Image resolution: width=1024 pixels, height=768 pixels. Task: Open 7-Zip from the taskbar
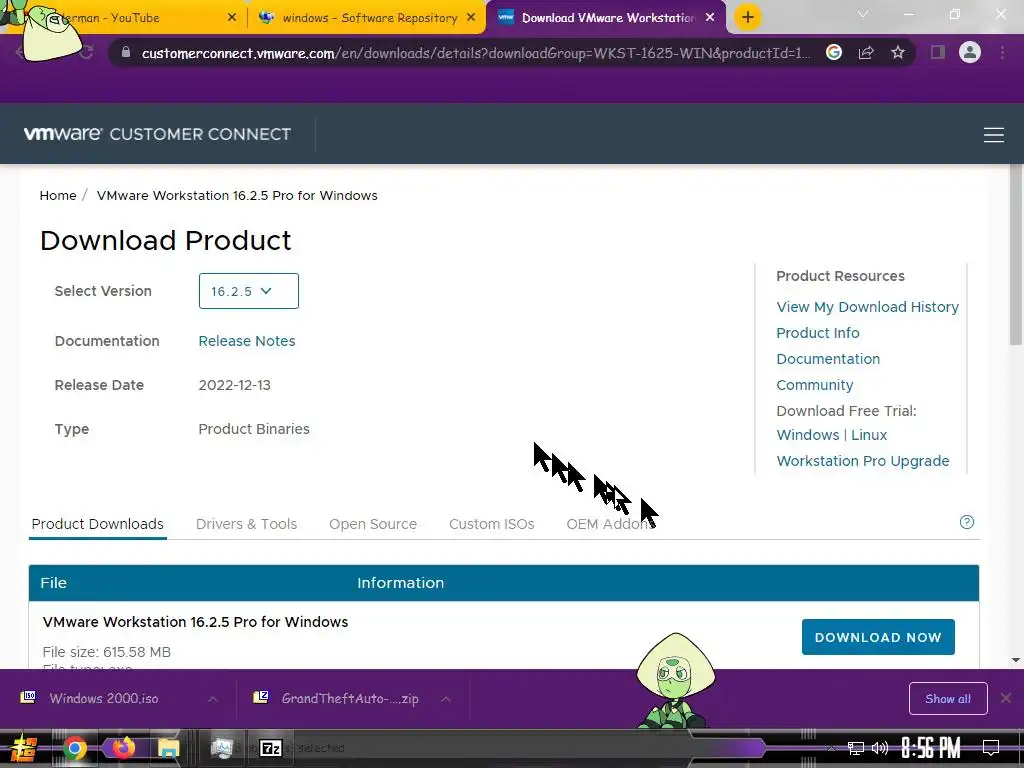point(270,748)
